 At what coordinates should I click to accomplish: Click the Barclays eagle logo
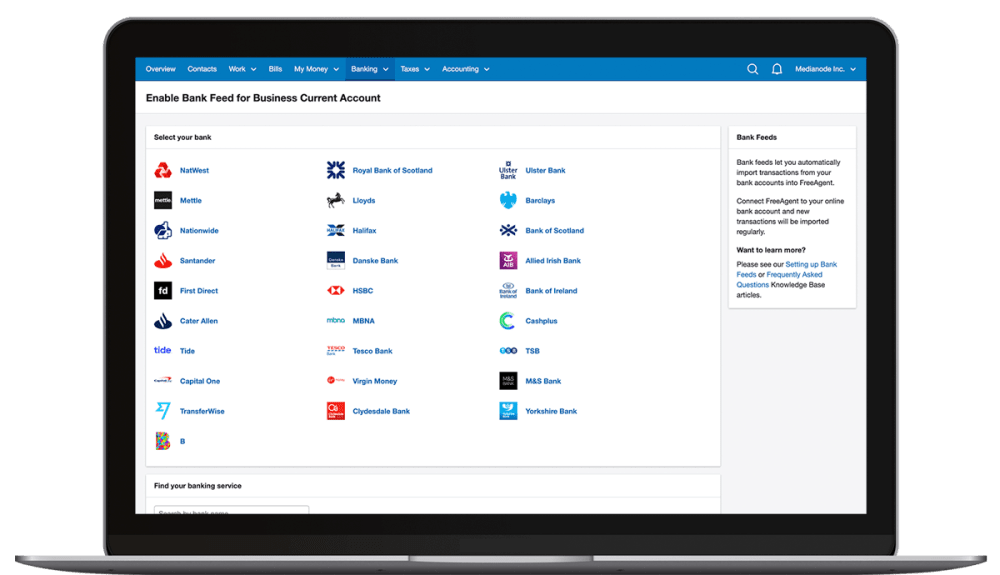tap(508, 200)
